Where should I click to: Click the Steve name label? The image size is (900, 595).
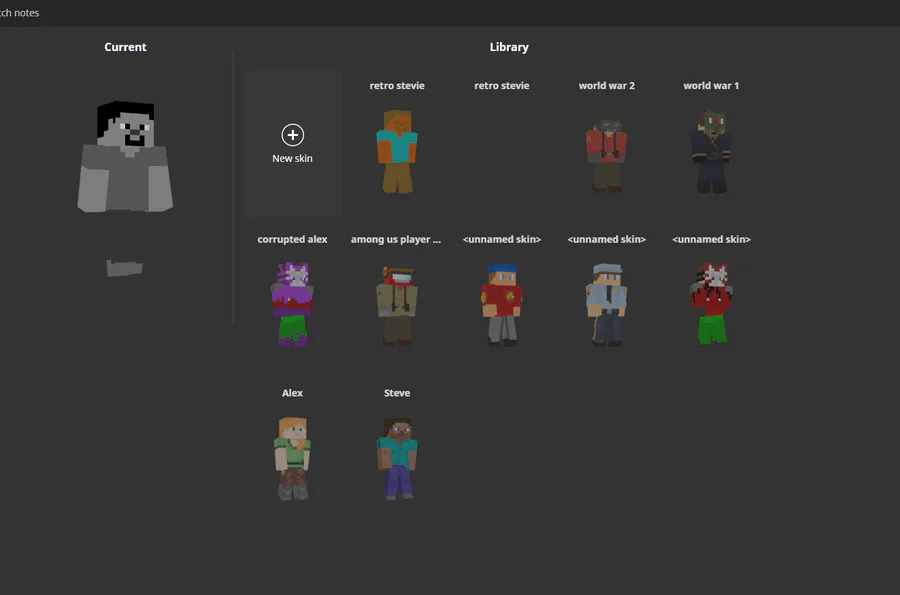pyautogui.click(x=397, y=393)
